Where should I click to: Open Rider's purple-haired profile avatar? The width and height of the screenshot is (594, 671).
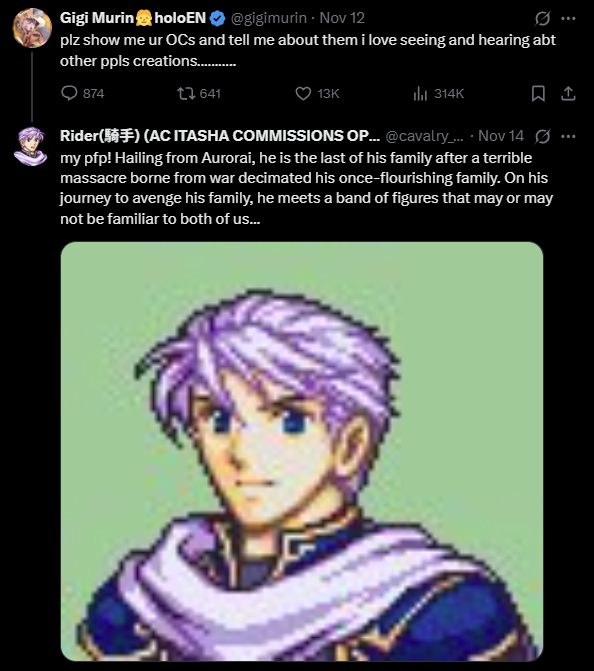(32, 146)
